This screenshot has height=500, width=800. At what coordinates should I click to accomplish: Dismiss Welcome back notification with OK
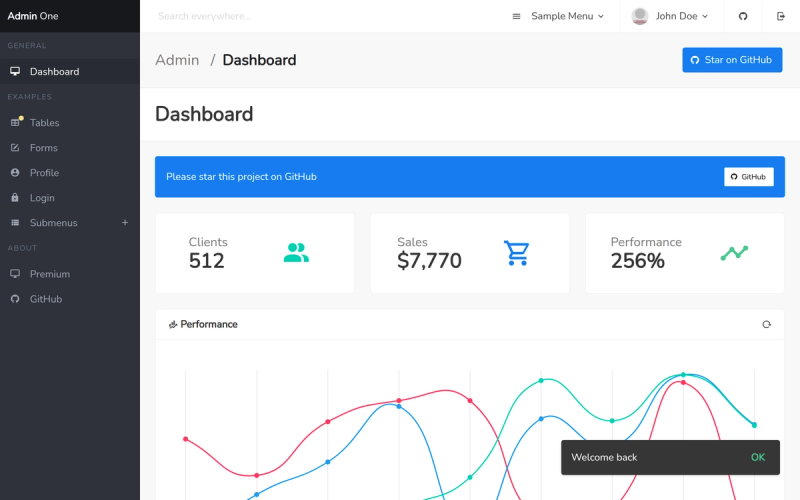point(758,457)
